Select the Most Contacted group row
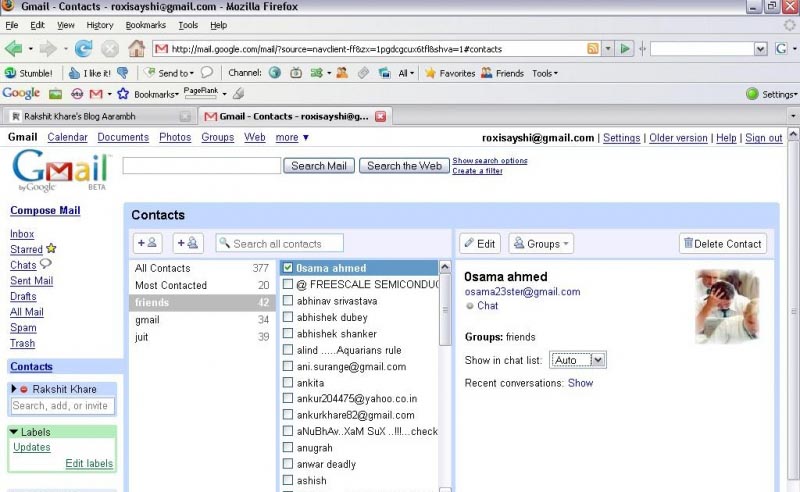 [202, 285]
